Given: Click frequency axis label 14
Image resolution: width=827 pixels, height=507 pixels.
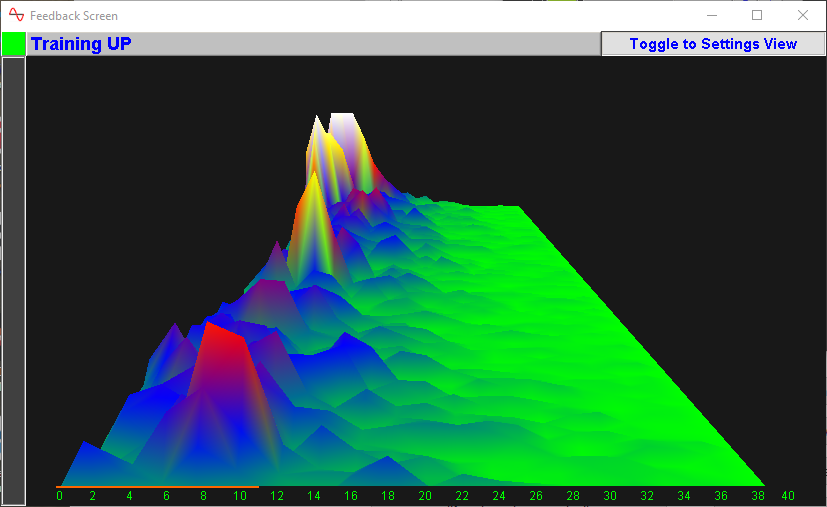Looking at the screenshot, I should (x=314, y=496).
